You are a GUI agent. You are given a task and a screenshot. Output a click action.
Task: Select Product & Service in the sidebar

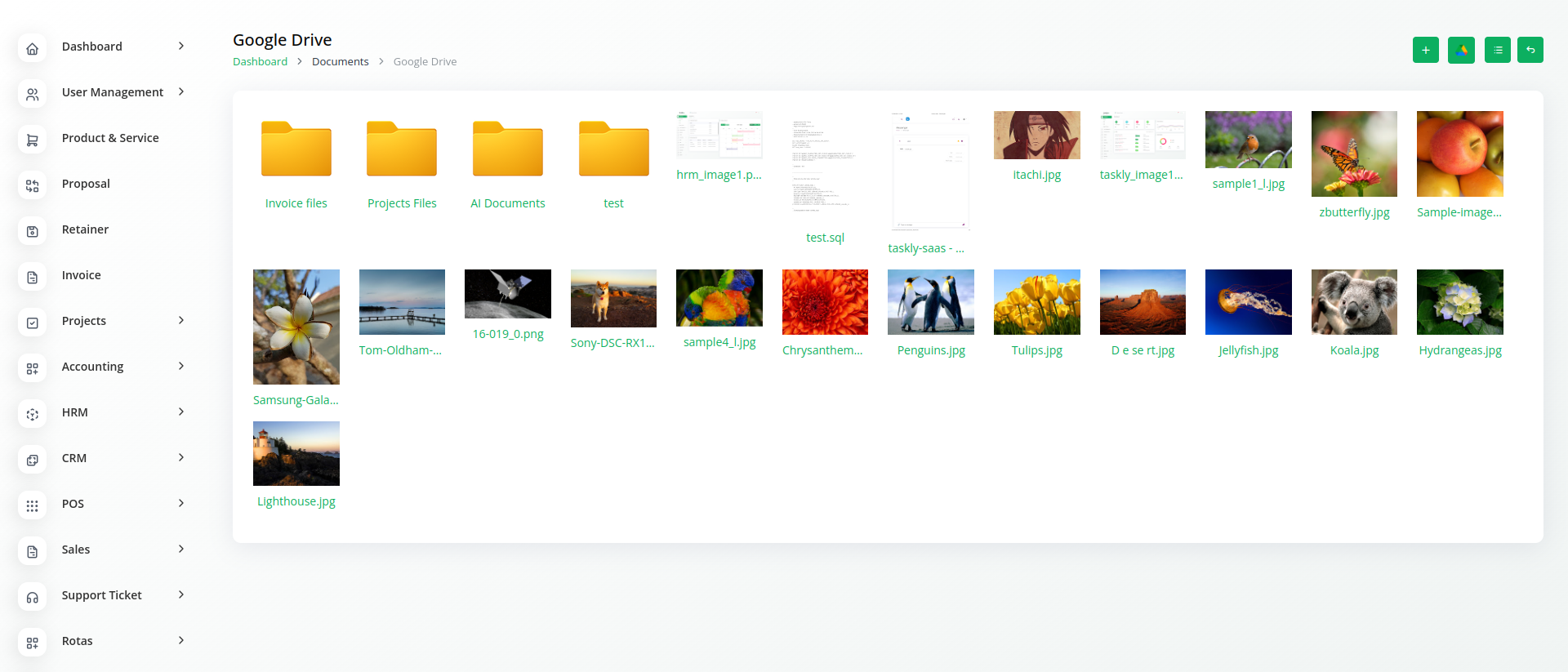pos(110,138)
